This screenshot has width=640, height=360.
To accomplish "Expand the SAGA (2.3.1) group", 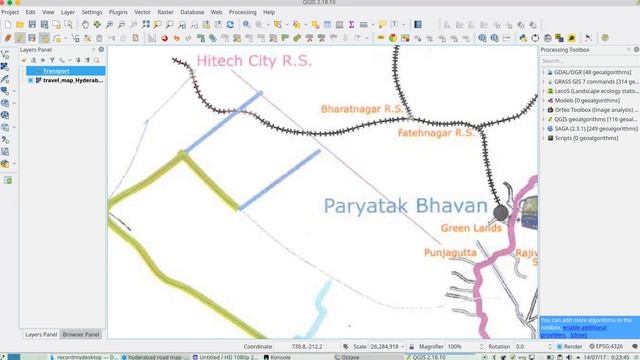I will click(x=543, y=129).
